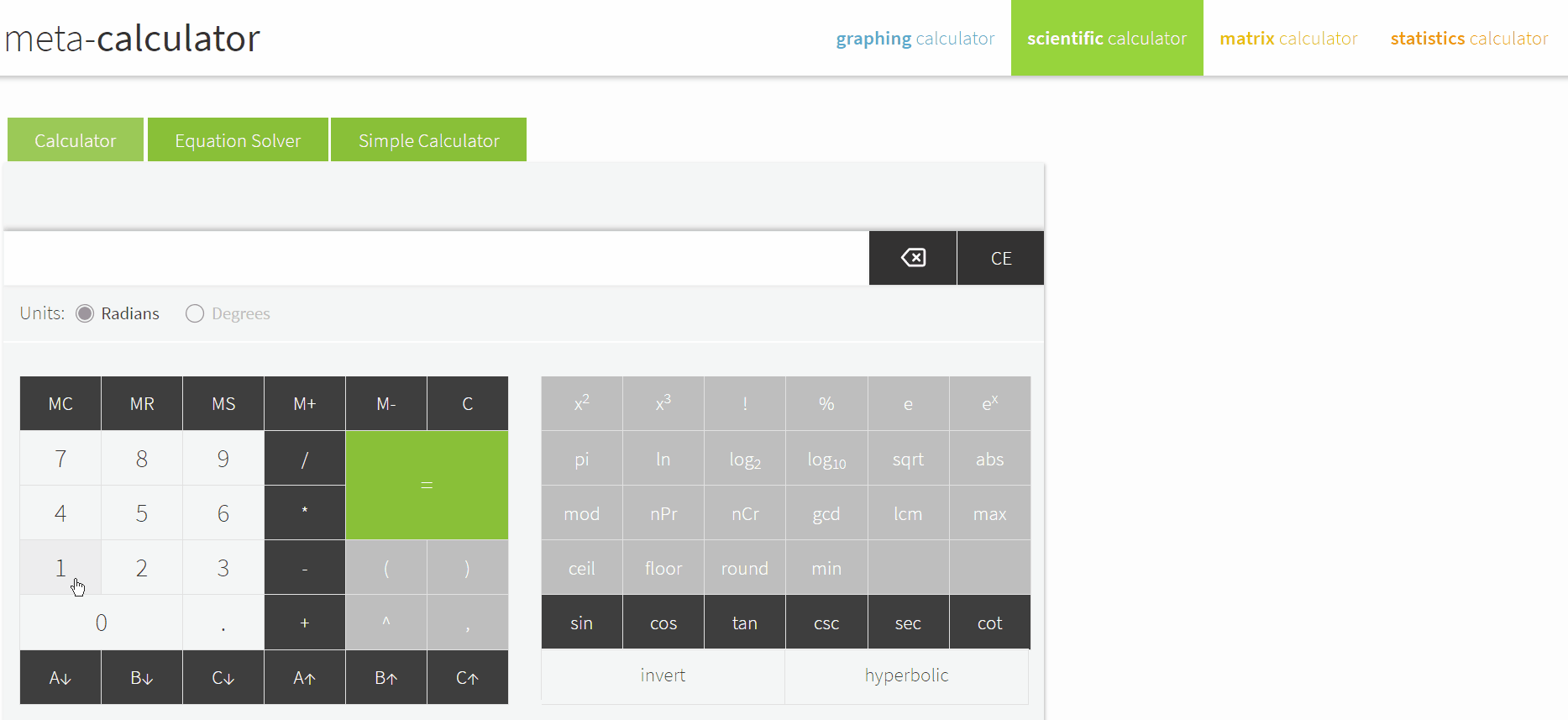Click the backspace delete icon
Screen dimensions: 1568x720
tap(913, 258)
